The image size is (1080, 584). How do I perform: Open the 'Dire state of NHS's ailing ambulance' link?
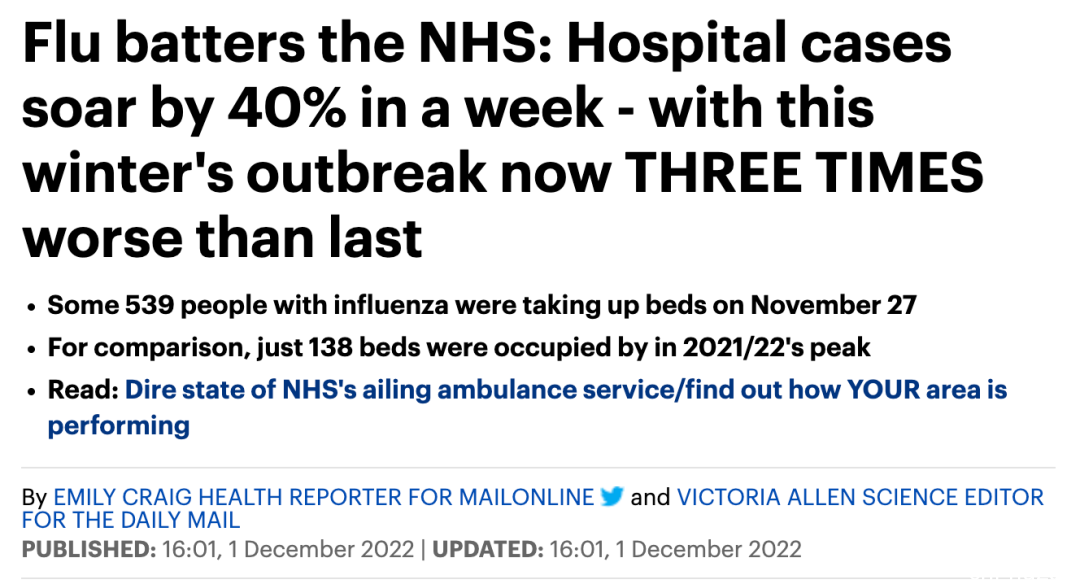coord(565,390)
